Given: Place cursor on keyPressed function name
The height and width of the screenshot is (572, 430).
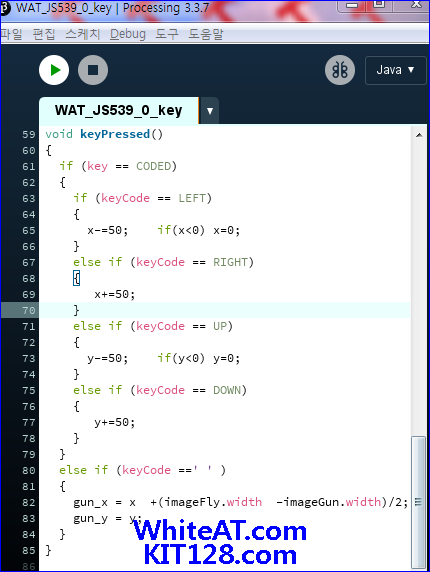Looking at the screenshot, I should pos(115,134).
